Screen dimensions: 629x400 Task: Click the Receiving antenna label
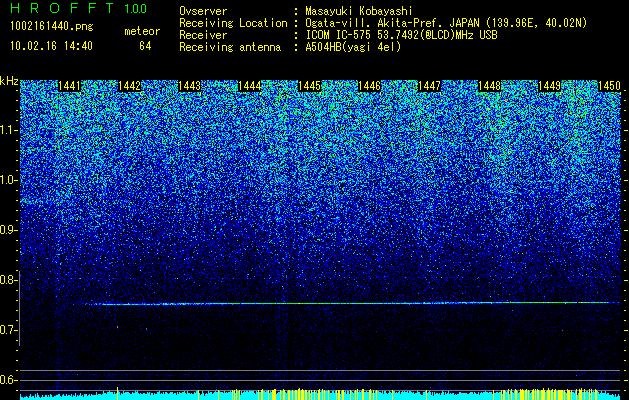230,47
